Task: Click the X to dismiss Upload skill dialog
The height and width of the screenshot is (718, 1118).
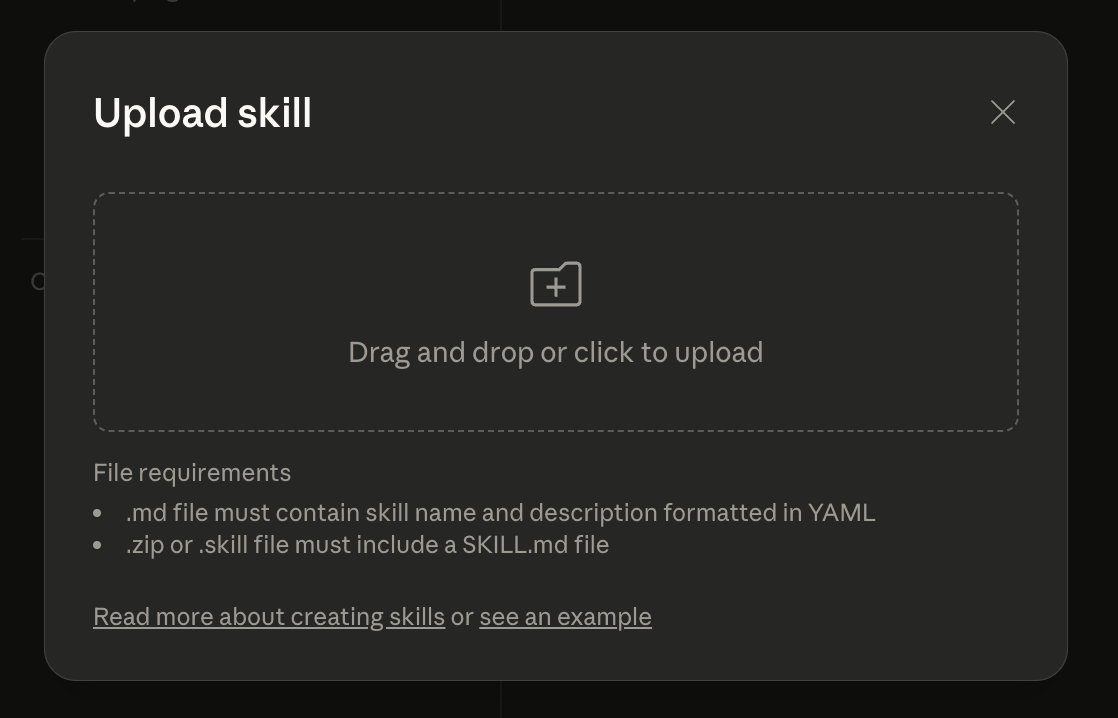Action: tap(1002, 112)
